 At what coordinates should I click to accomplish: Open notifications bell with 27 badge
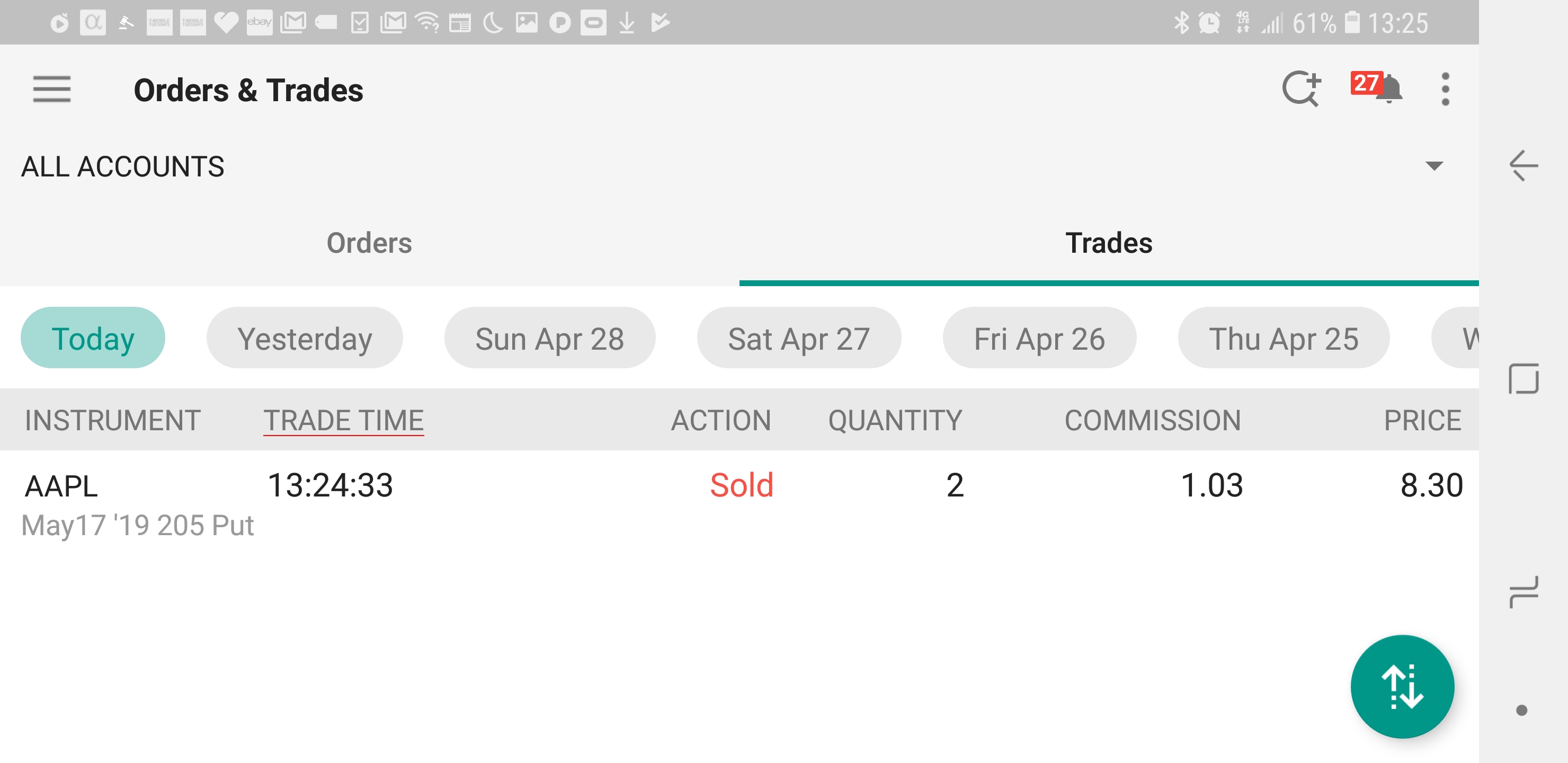pyautogui.click(x=1377, y=89)
